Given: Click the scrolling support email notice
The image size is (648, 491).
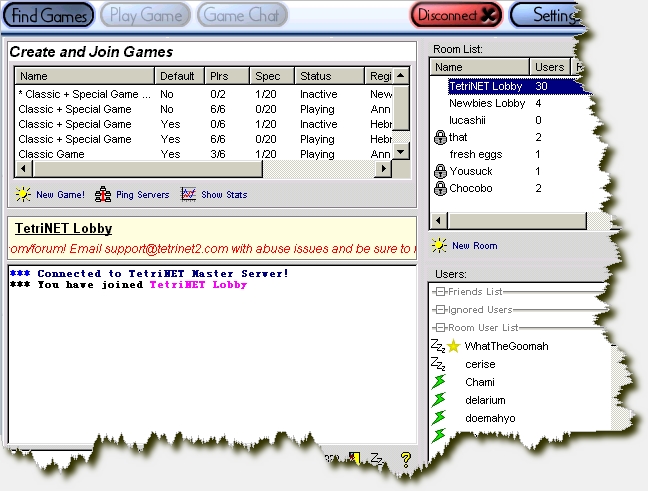Looking at the screenshot, I should point(213,249).
